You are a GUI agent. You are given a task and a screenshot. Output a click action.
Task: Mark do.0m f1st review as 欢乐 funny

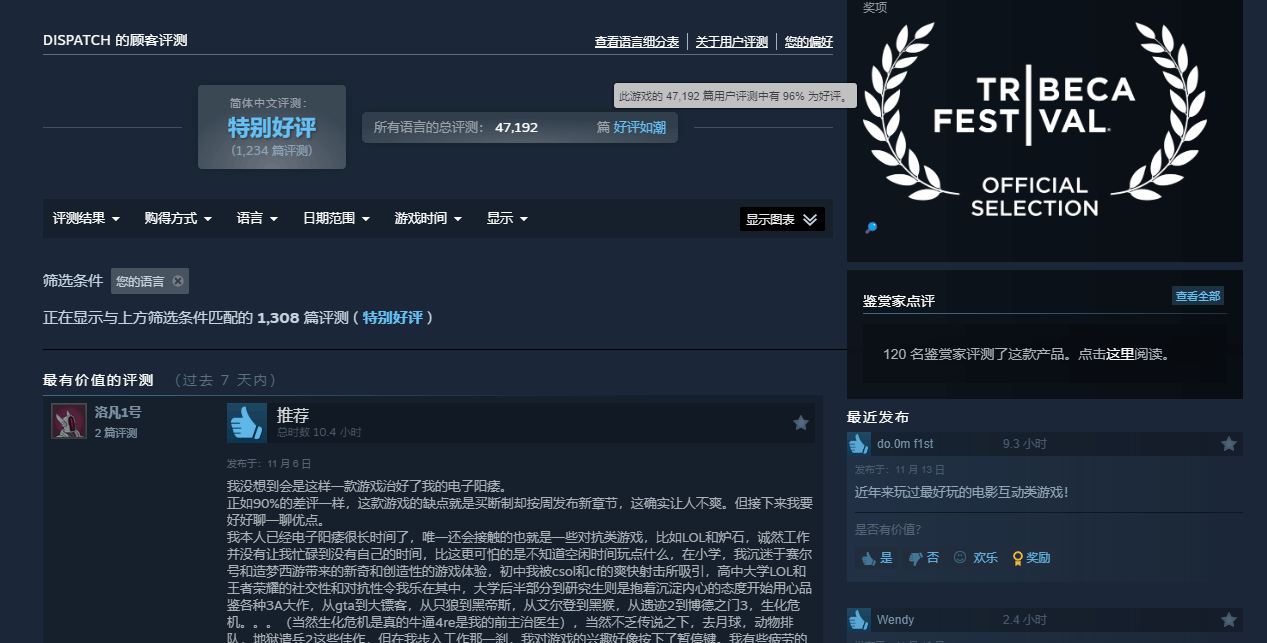tap(975, 558)
